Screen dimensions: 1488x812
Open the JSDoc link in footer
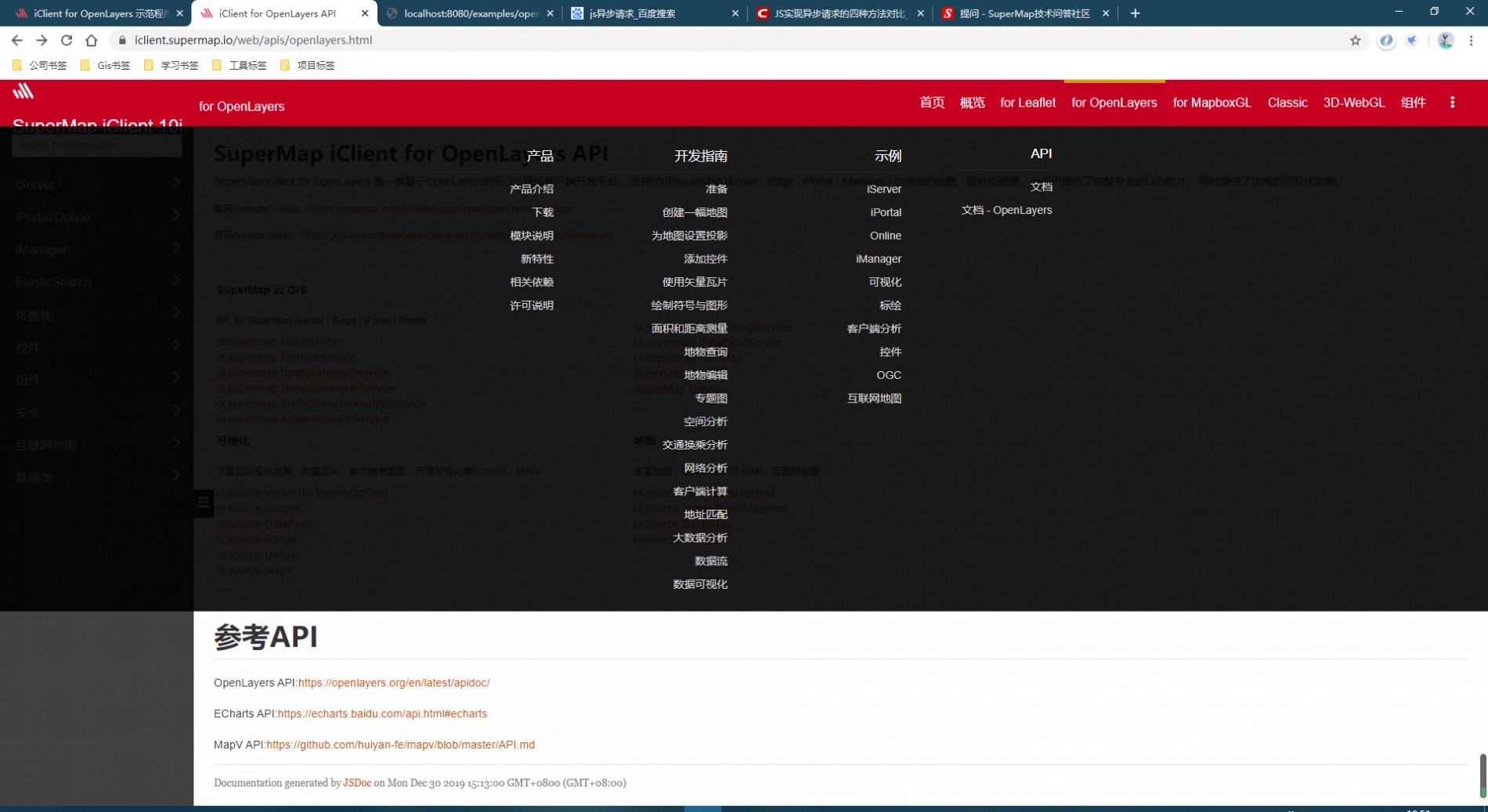click(x=357, y=782)
